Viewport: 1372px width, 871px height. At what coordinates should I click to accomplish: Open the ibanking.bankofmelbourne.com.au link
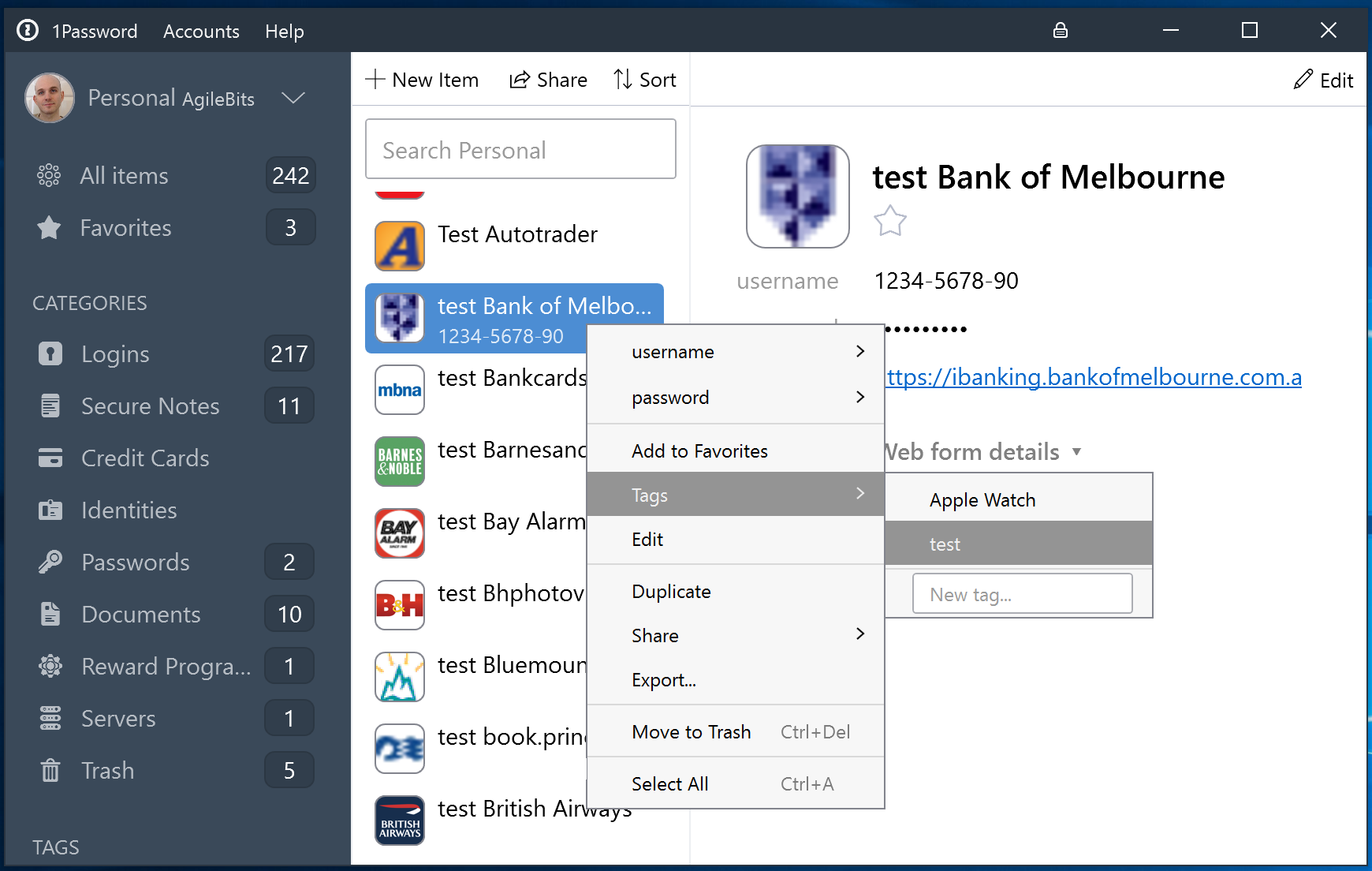pos(1094,377)
